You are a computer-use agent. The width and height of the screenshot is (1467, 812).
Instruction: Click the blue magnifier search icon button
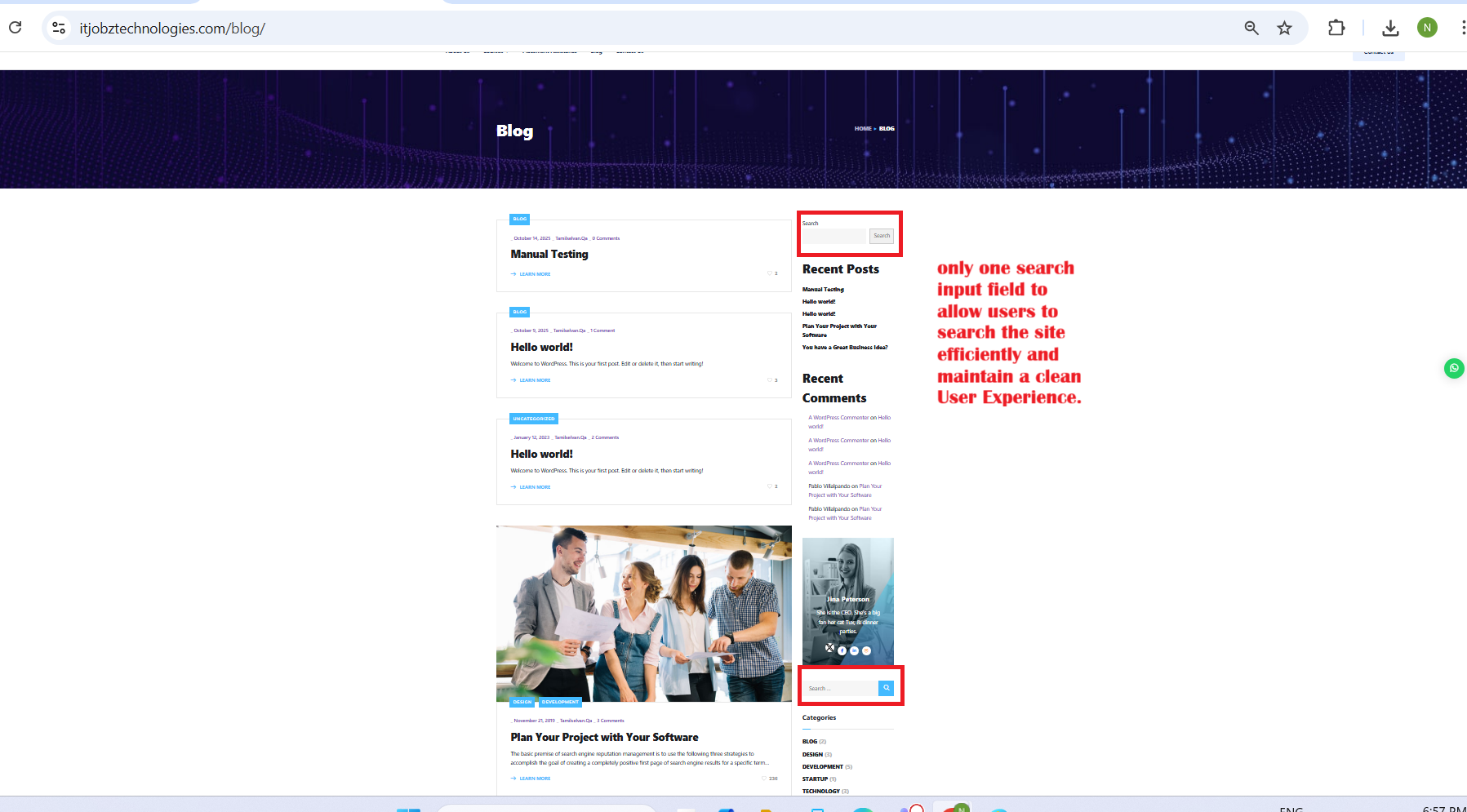click(x=886, y=688)
